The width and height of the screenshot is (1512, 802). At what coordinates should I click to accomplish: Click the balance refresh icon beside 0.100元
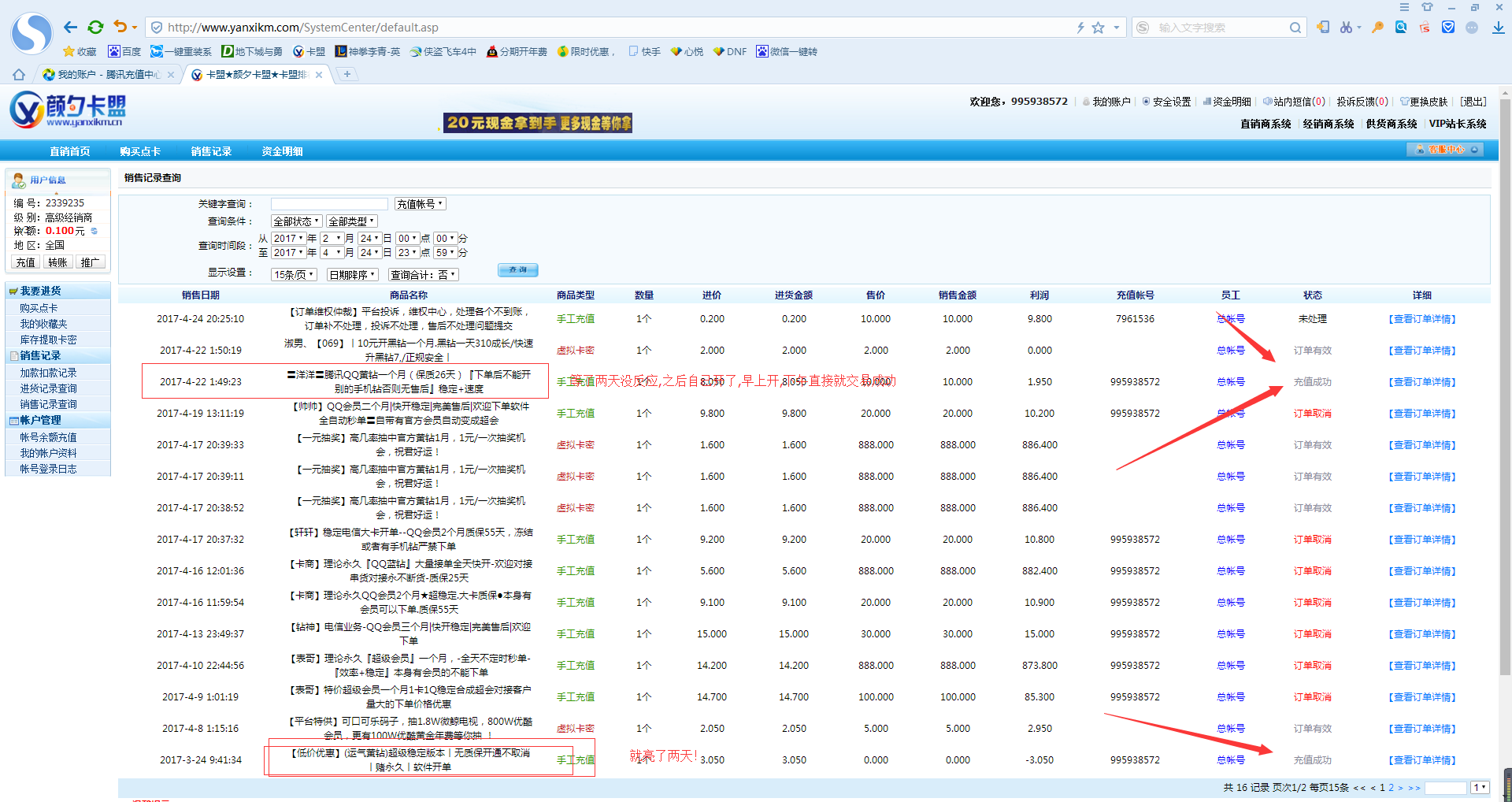click(94, 231)
